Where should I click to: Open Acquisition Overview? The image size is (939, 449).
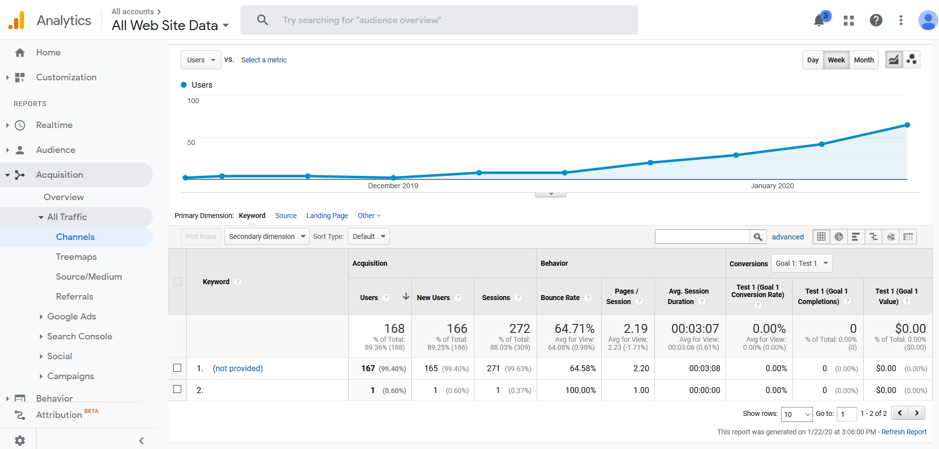[x=63, y=197]
